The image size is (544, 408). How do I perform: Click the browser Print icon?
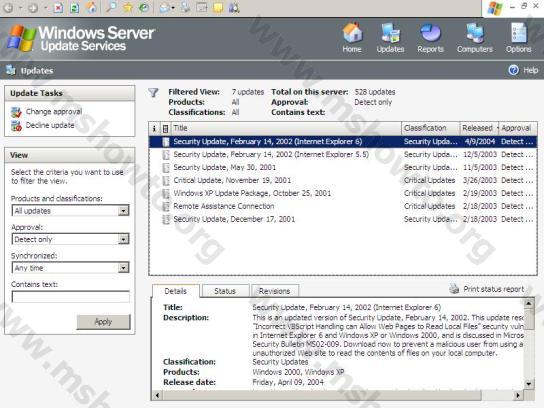(185, 8)
